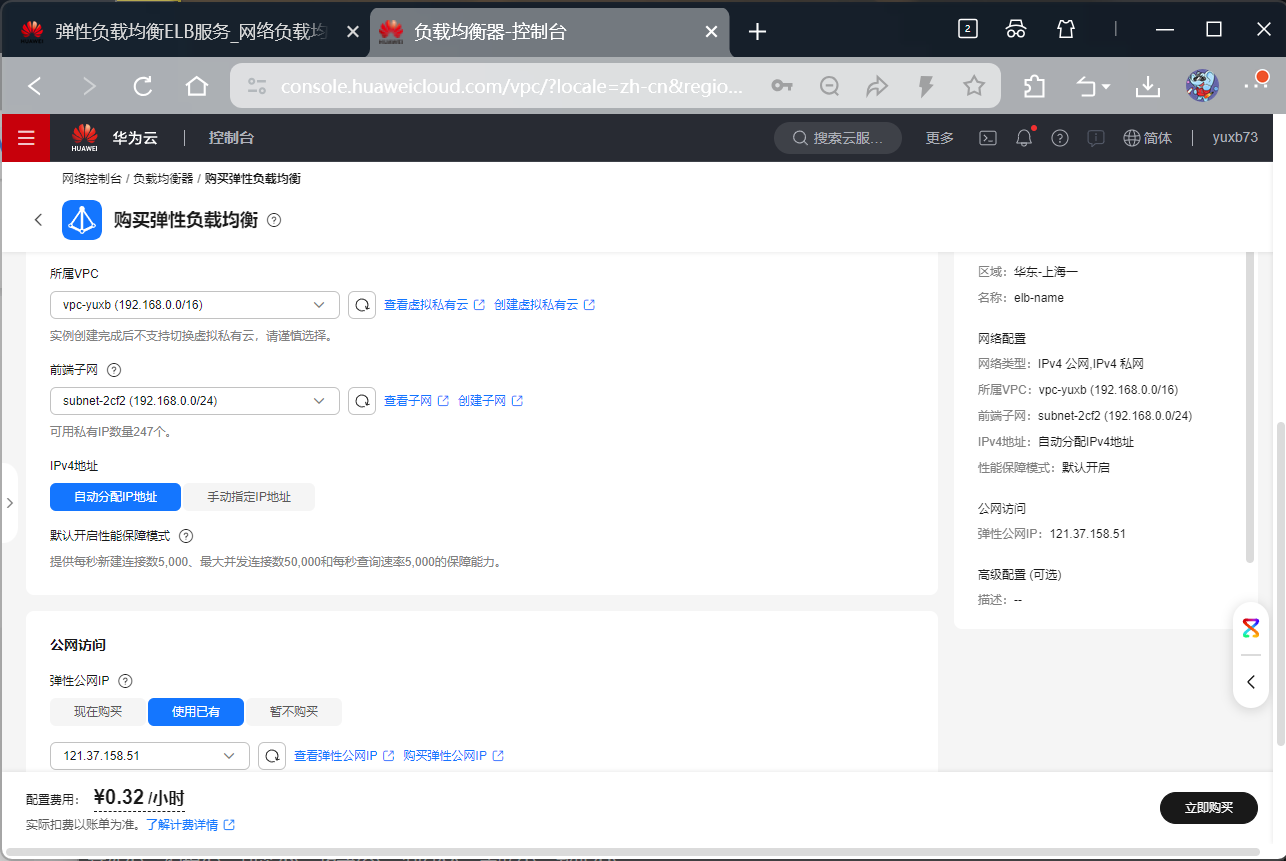Open 控制台 in the header
The height and width of the screenshot is (861, 1286).
click(231, 138)
